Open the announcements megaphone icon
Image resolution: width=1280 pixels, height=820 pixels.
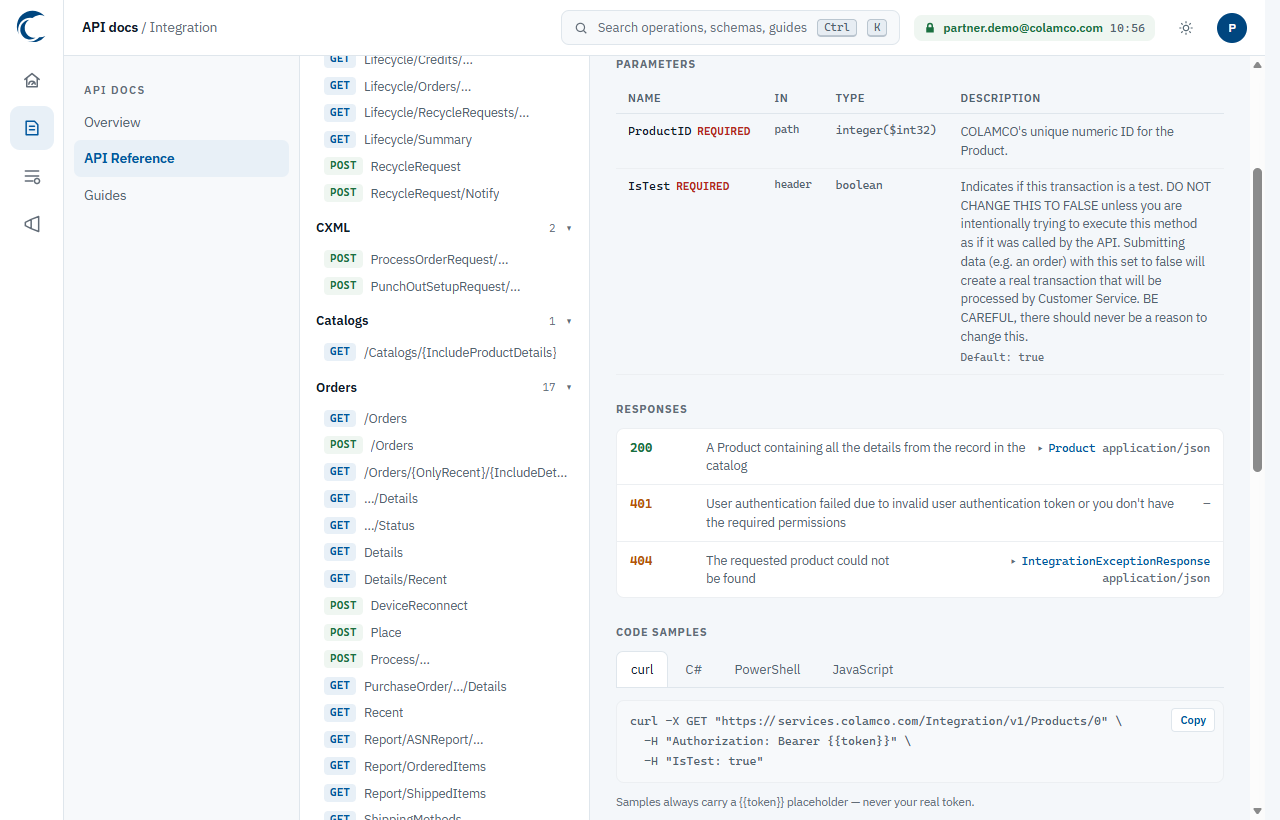(32, 224)
